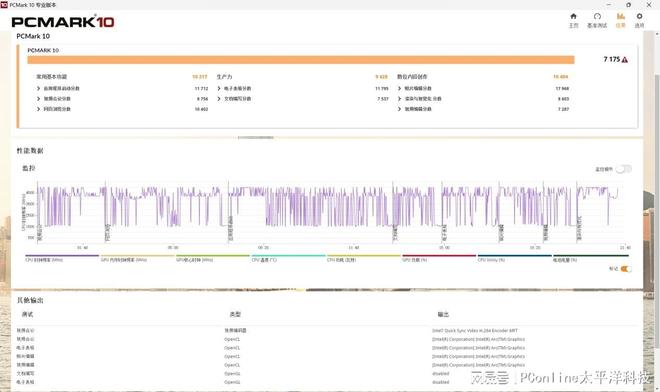Toggle red GPU load legend

pyautogui.click(x=439, y=258)
